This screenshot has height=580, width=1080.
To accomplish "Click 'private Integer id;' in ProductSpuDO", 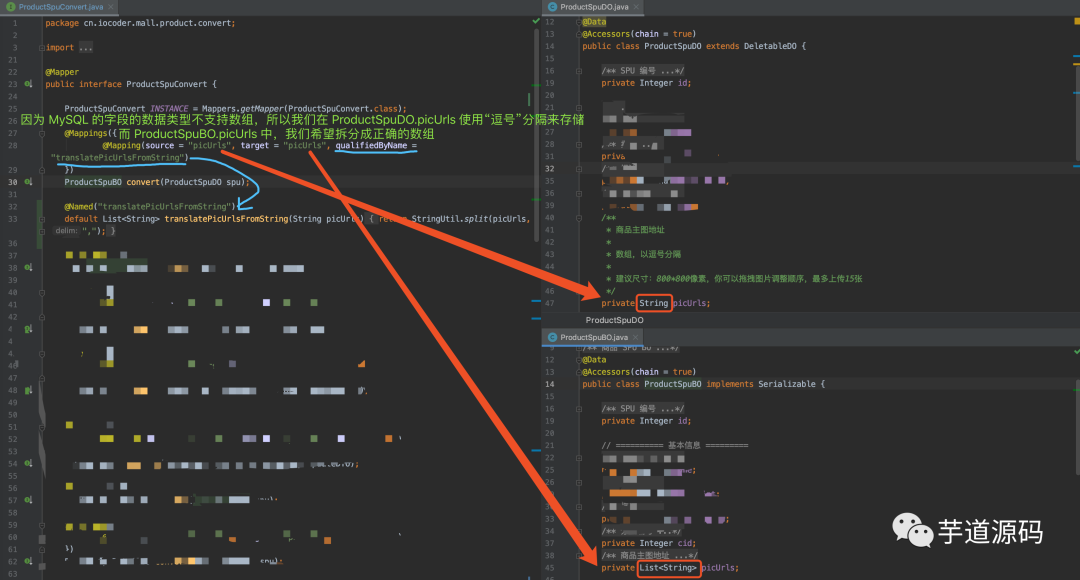I will click(646, 83).
